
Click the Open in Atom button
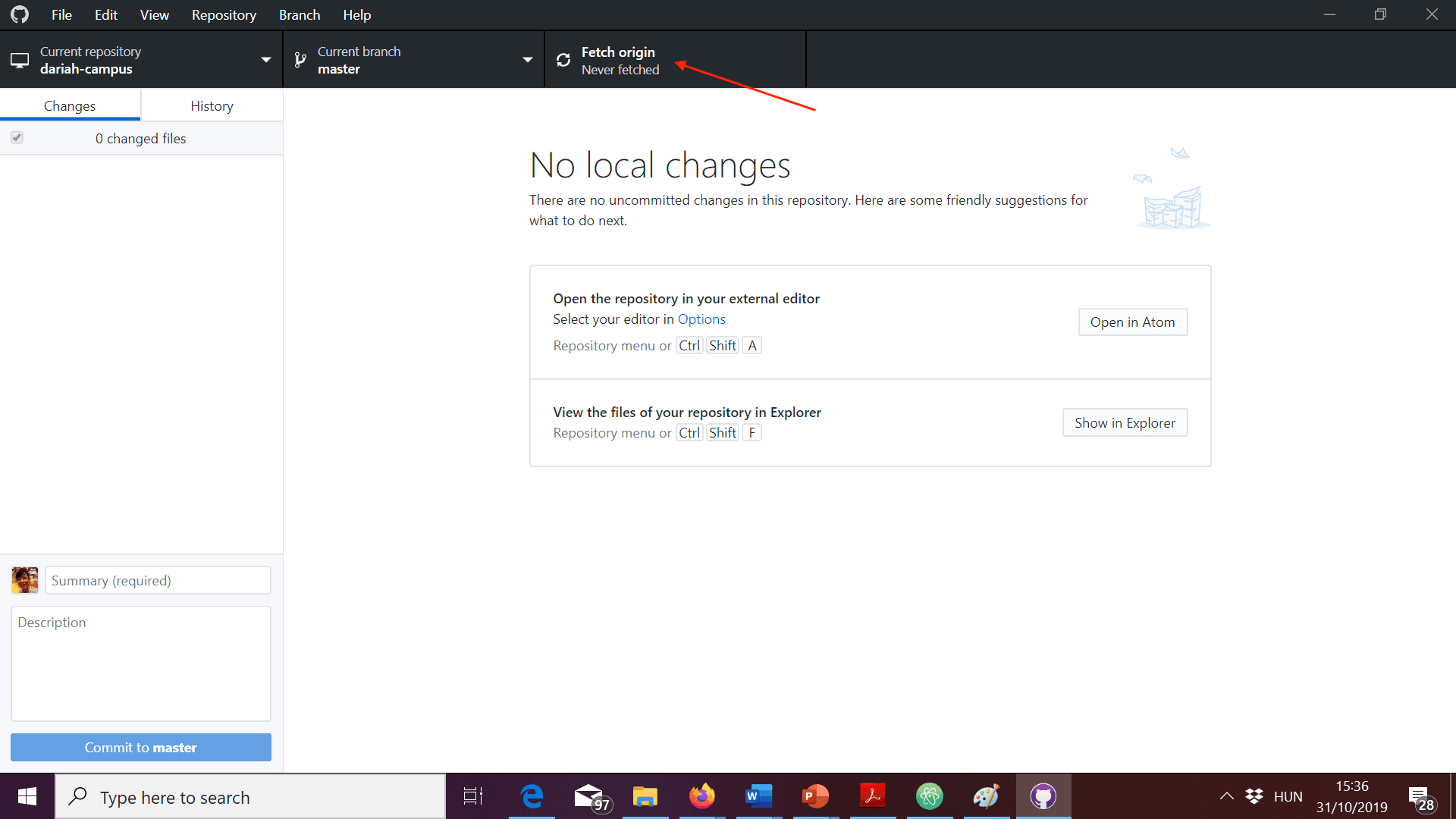1132,322
